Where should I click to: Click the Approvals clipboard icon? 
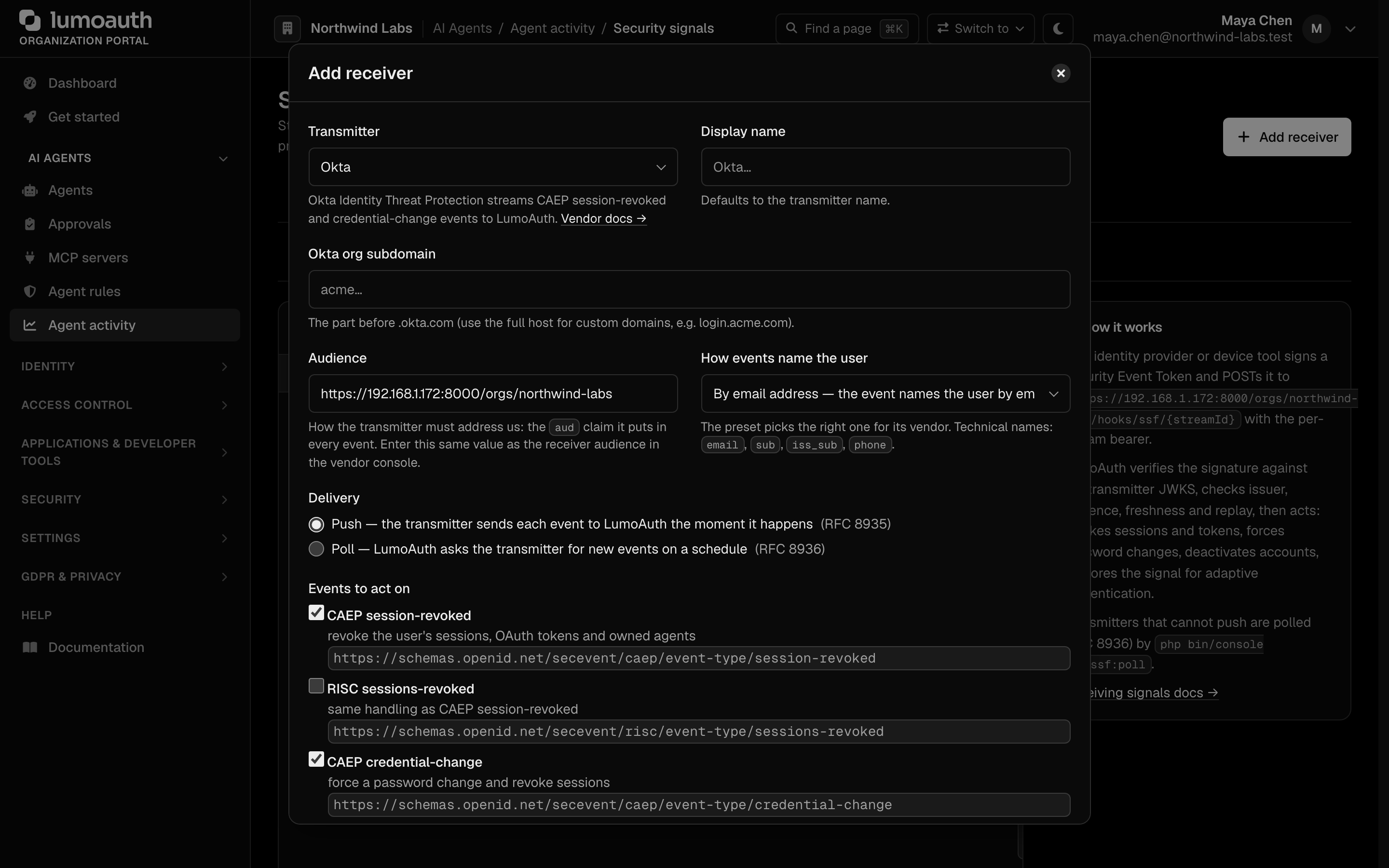pos(30,224)
